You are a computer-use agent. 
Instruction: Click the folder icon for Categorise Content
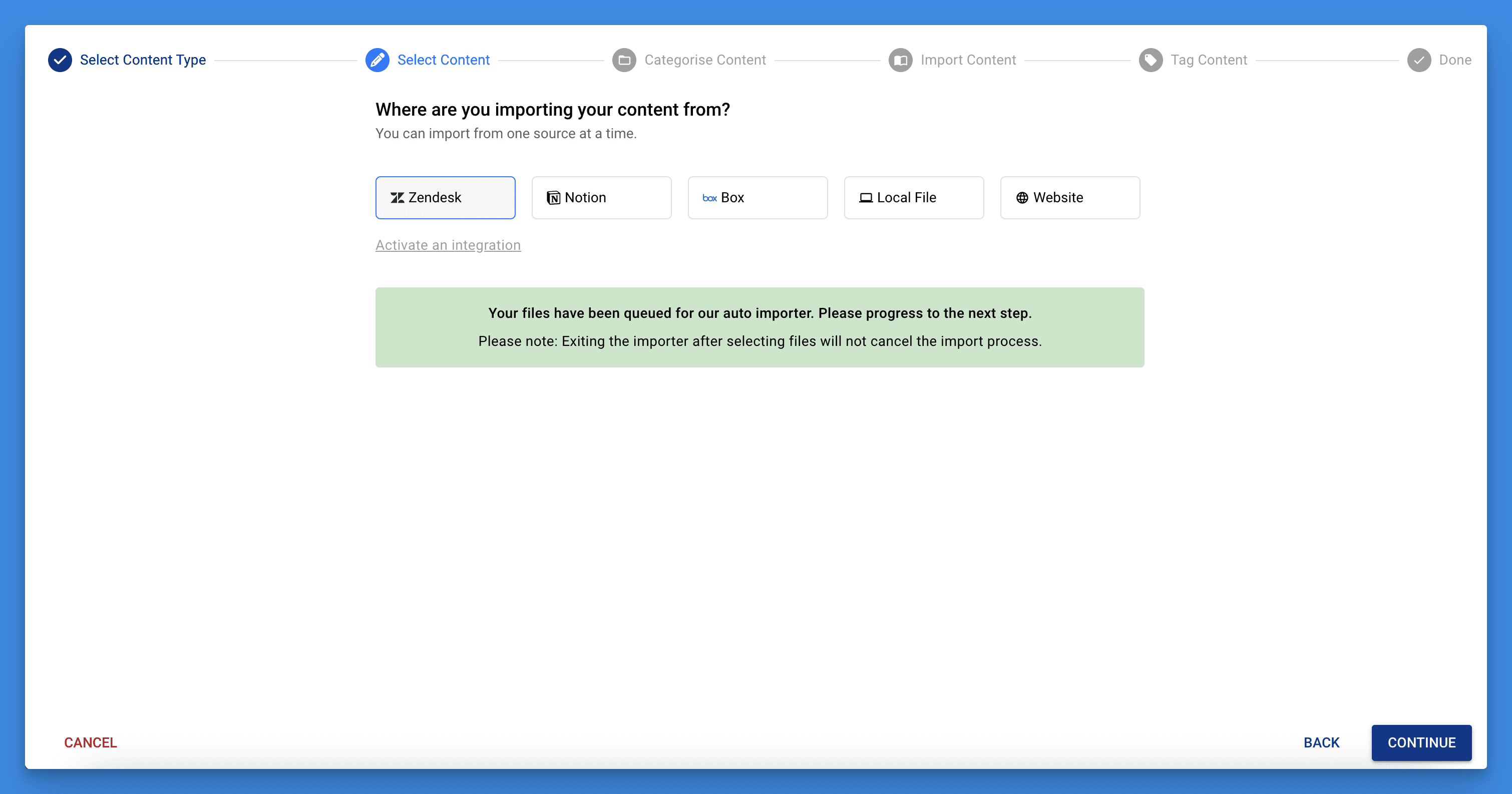[x=624, y=60]
